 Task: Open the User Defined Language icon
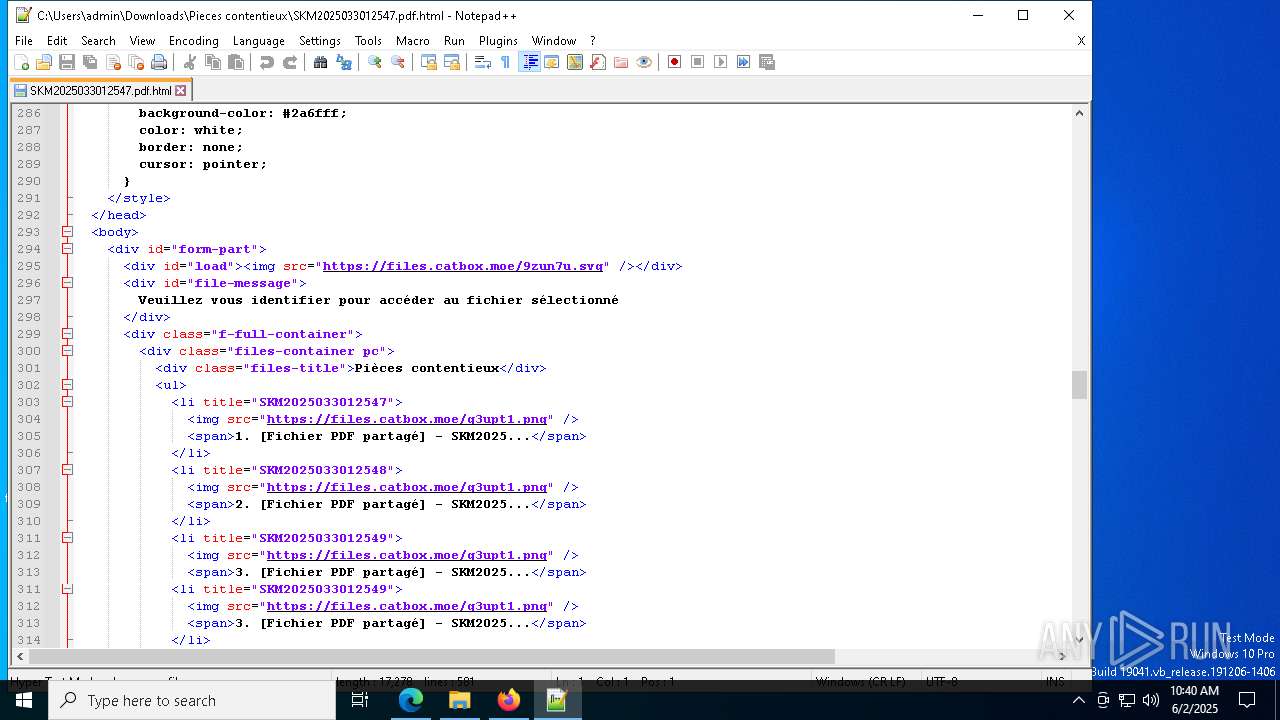point(552,62)
